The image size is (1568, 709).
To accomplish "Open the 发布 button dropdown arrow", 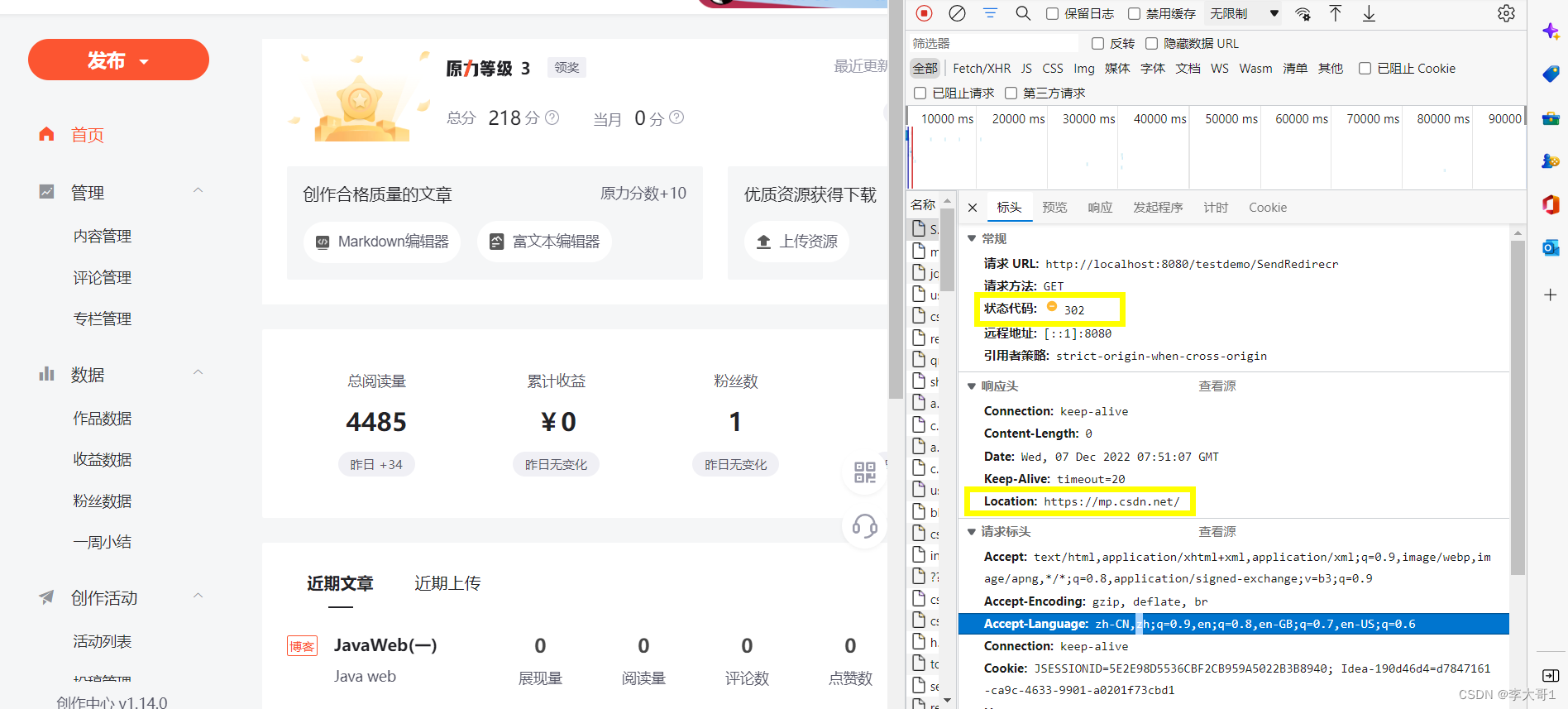I will [x=144, y=61].
